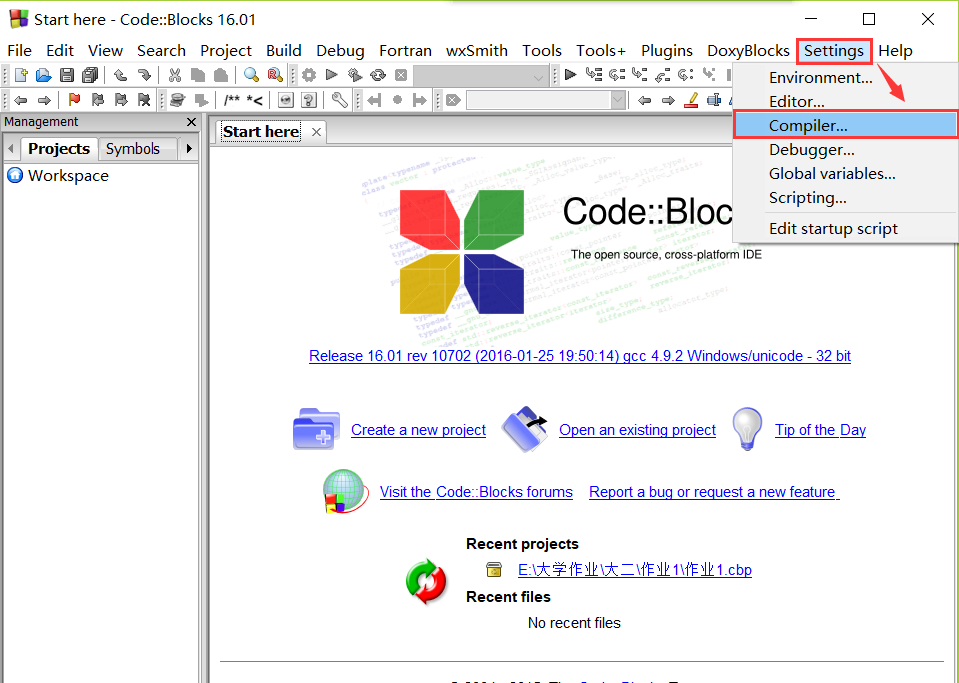Viewport: 959px width, 683px height.
Task: Switch to the Symbols tab
Action: 132,149
